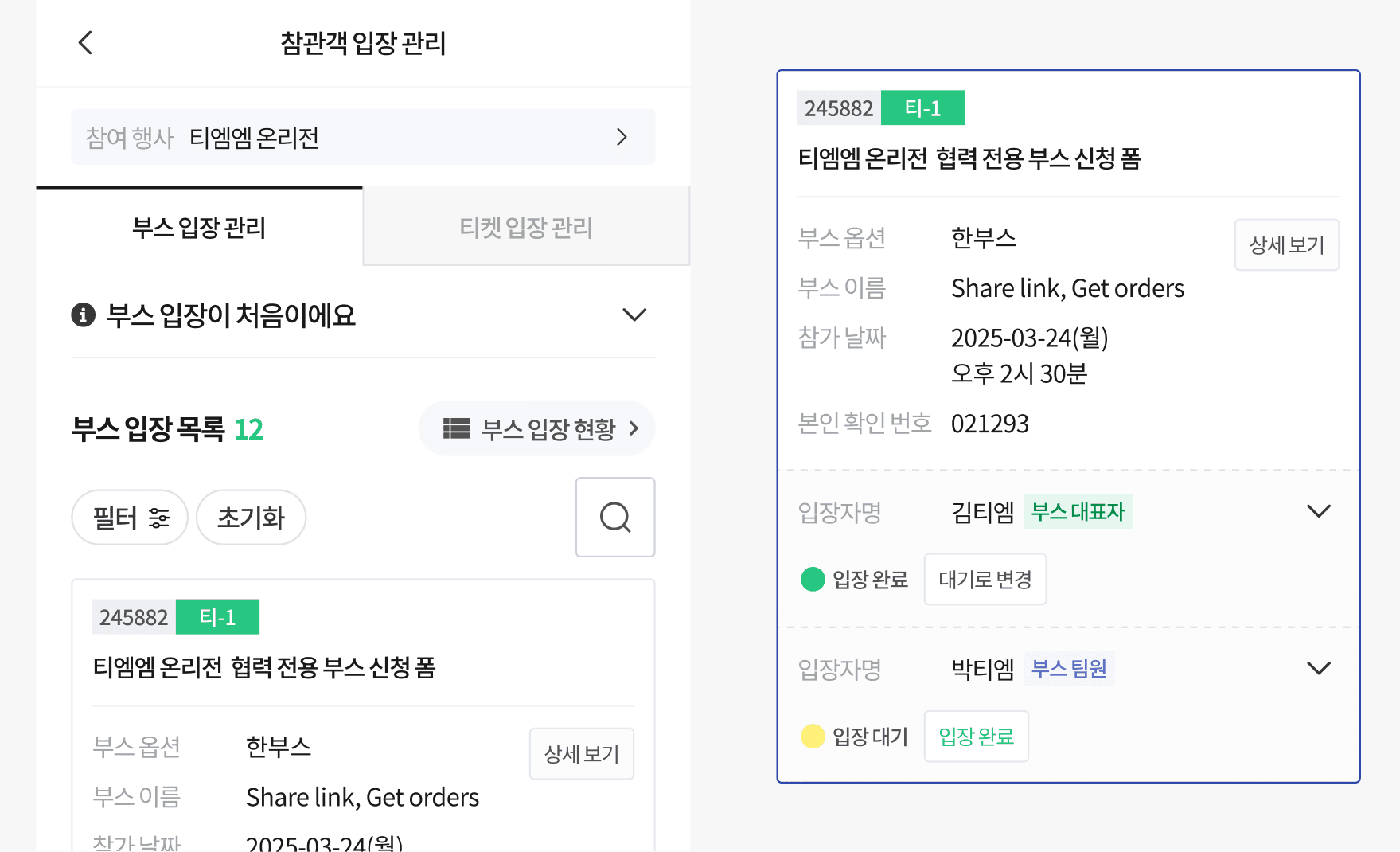This screenshot has height=852, width=1400.
Task: Click the green 입장 완료 status dot
Action: (x=813, y=579)
